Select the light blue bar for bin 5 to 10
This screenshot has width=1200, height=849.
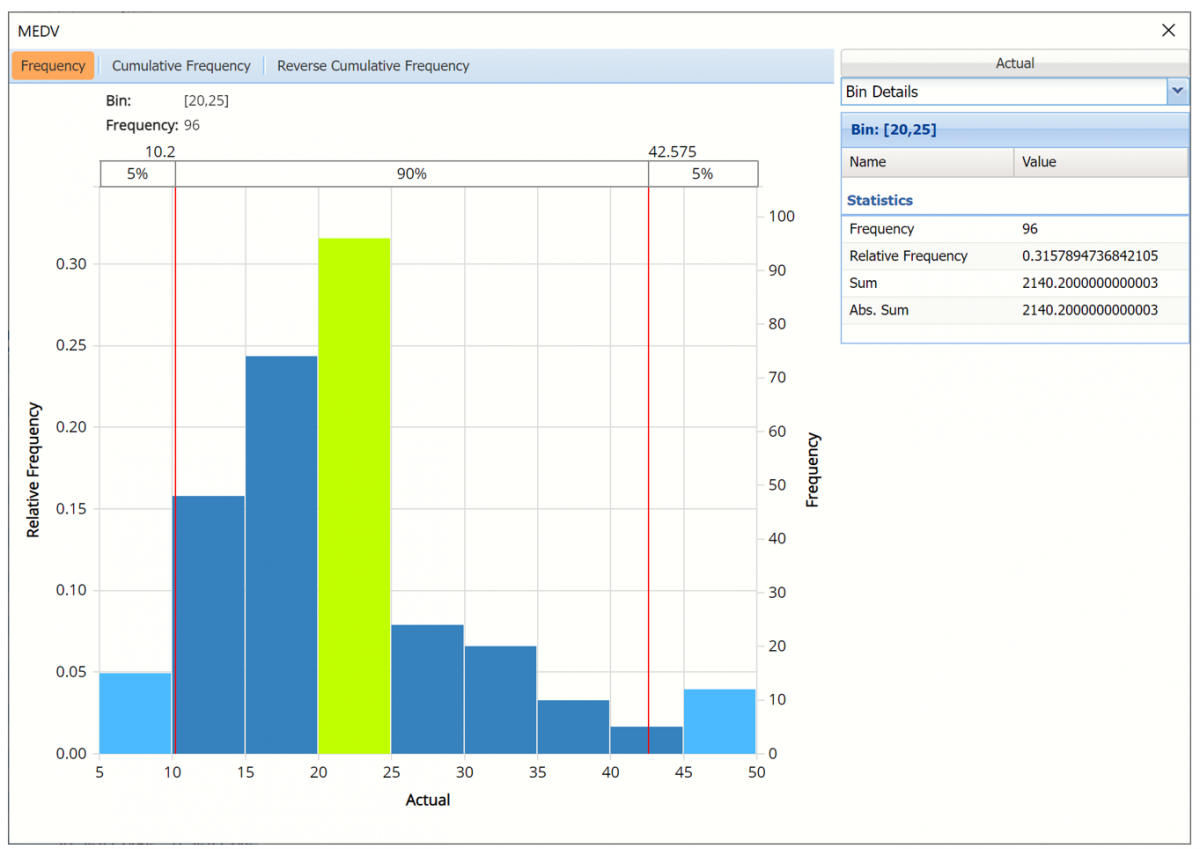pyautogui.click(x=135, y=713)
